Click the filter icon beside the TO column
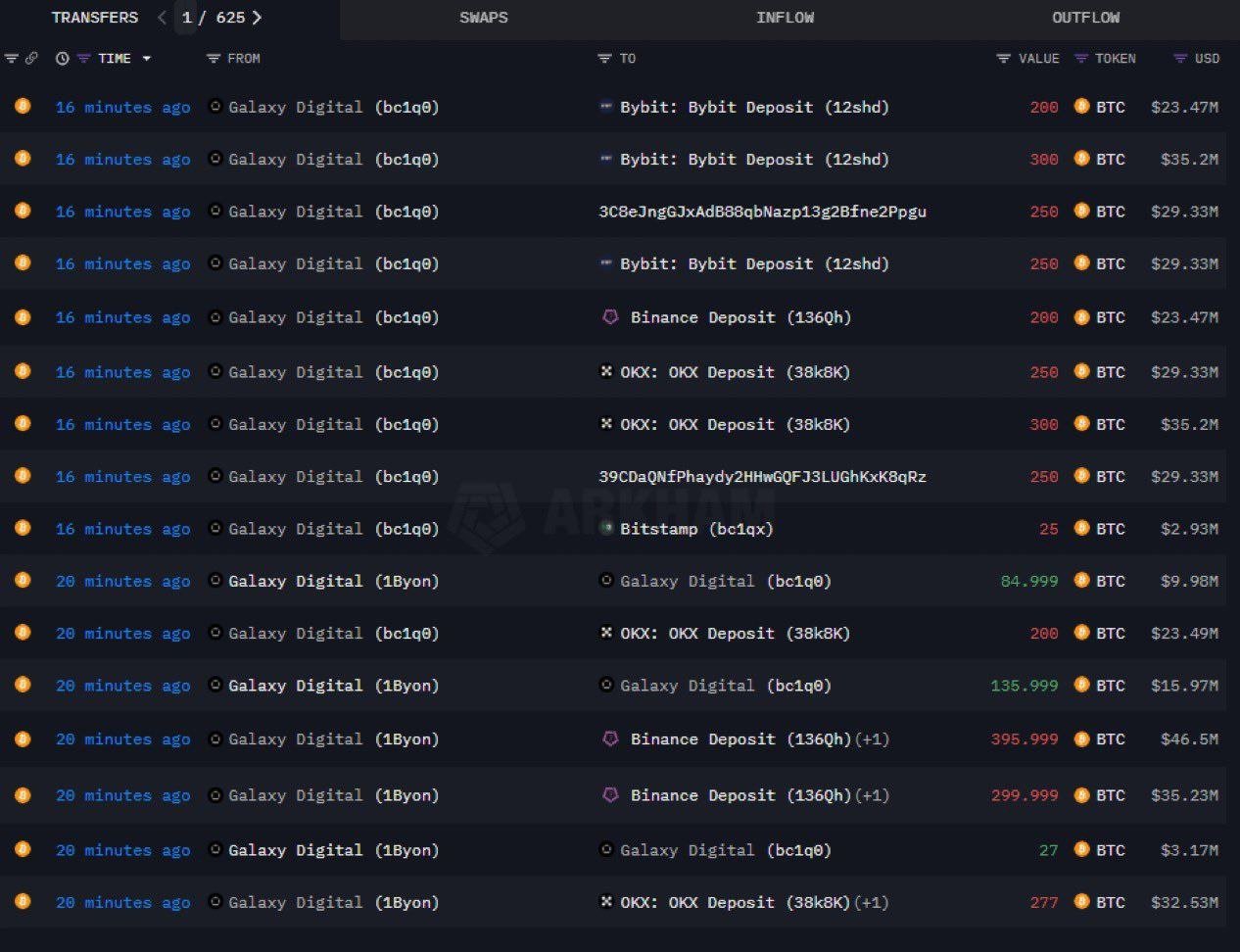This screenshot has height=952, width=1240. [x=604, y=59]
